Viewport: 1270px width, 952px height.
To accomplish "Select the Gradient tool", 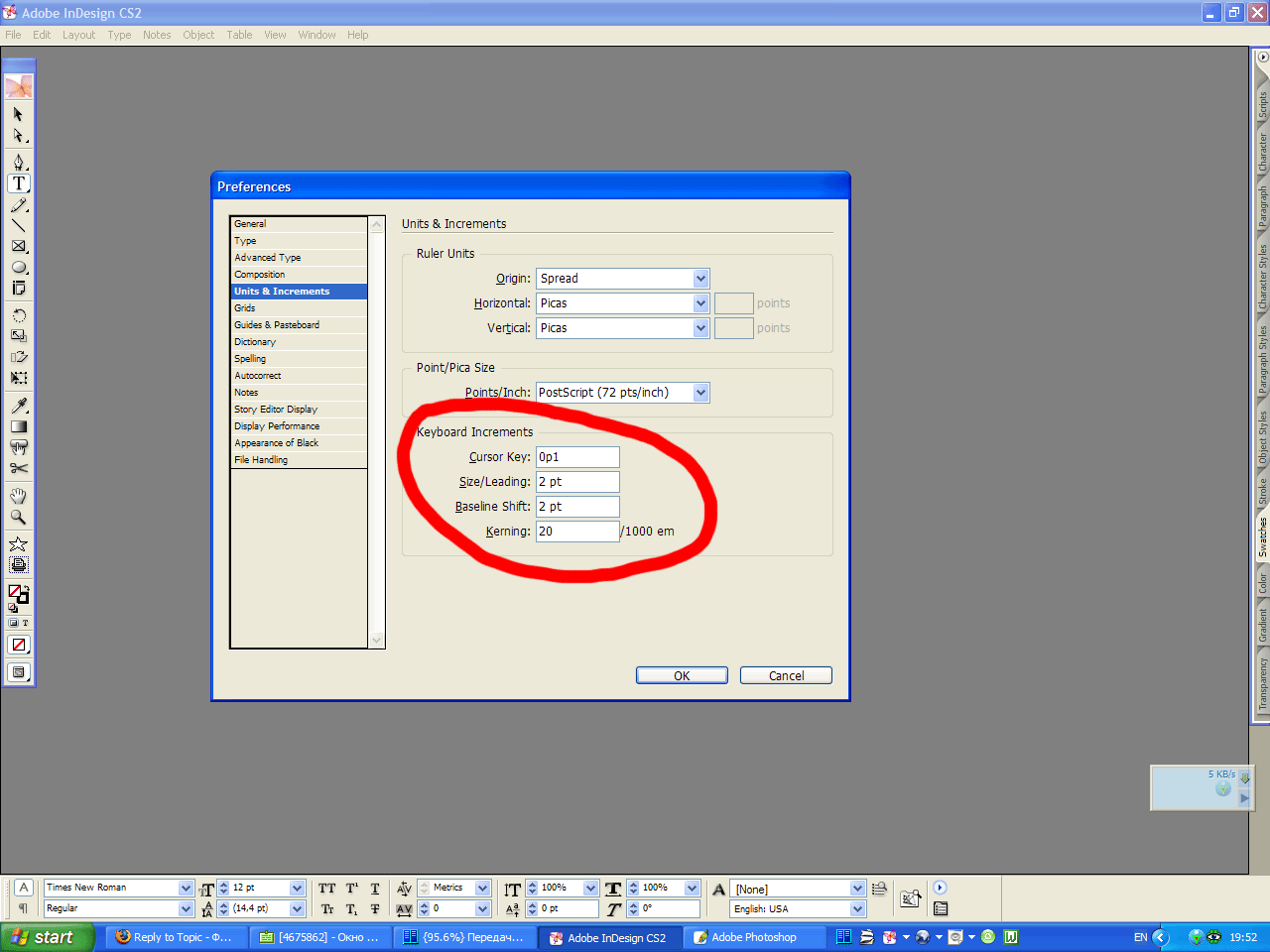I will (19, 426).
